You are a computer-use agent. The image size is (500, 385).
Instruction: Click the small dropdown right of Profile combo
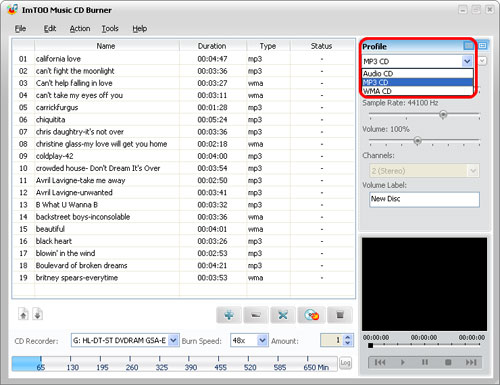tap(482, 61)
